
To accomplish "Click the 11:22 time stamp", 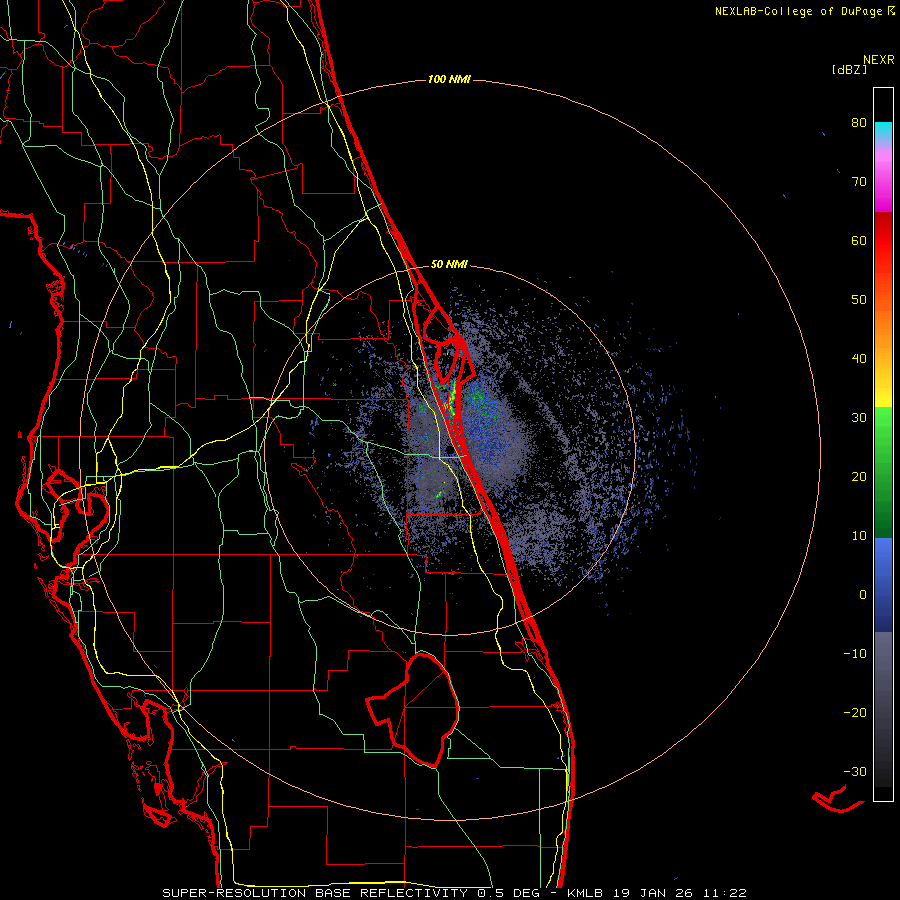I will coord(723,893).
